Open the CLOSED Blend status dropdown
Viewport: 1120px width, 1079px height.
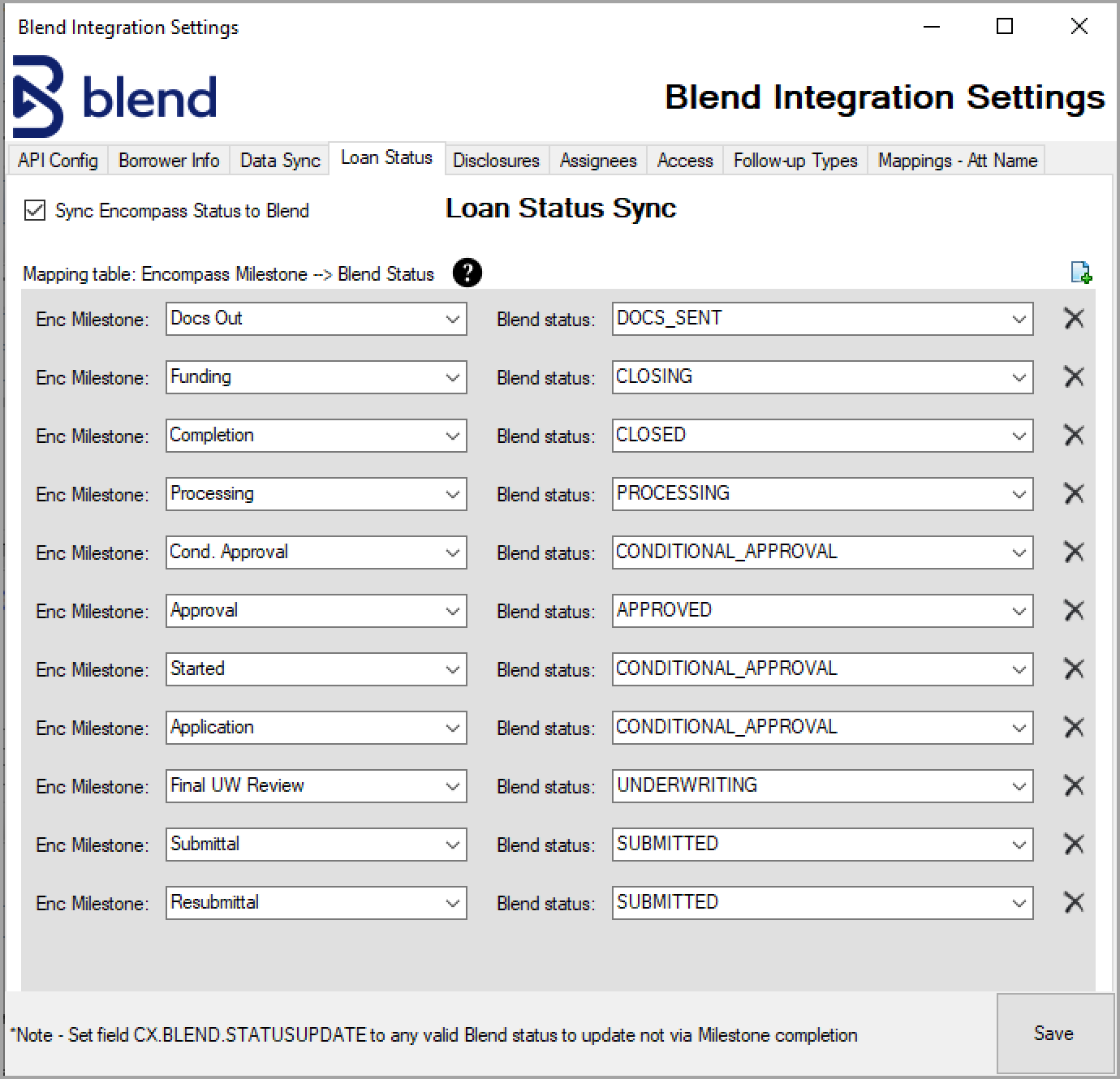[x=822, y=436]
